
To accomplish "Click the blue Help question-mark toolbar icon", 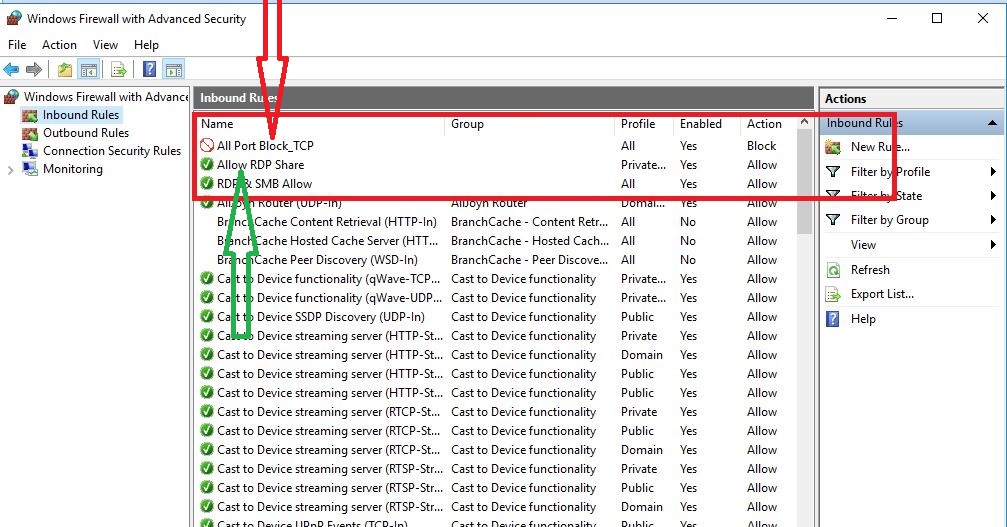I will (x=149, y=69).
